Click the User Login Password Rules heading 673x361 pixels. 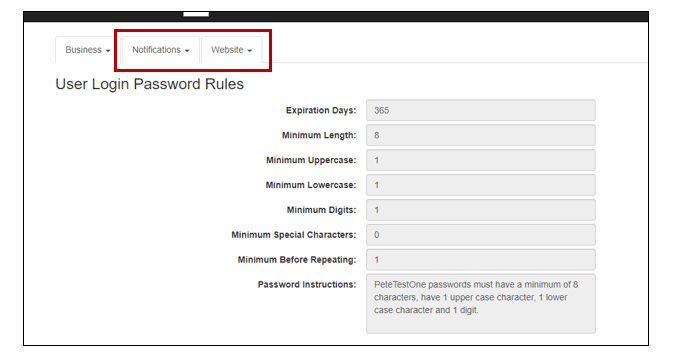(149, 84)
